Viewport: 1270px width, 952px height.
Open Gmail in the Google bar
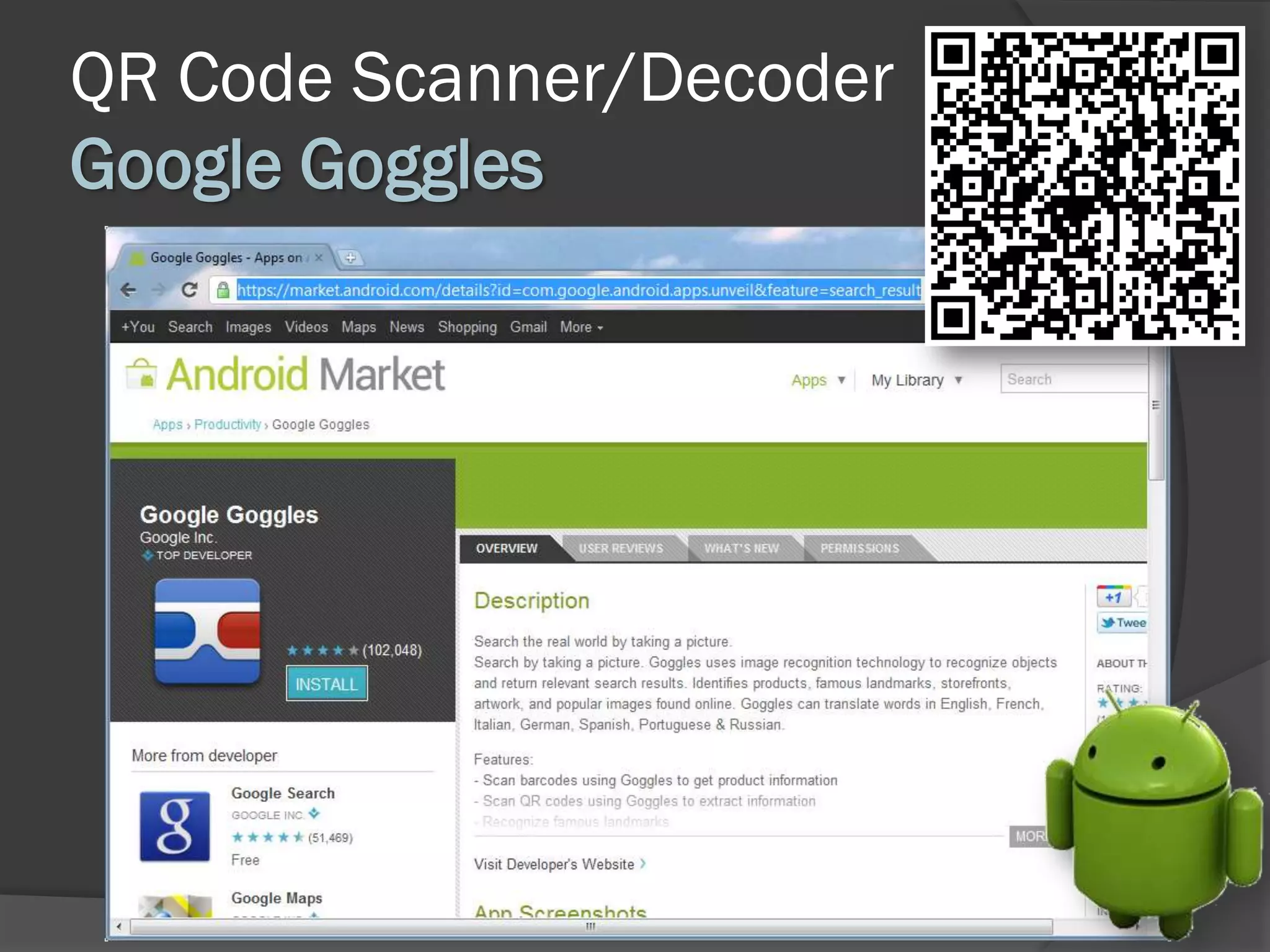(528, 327)
